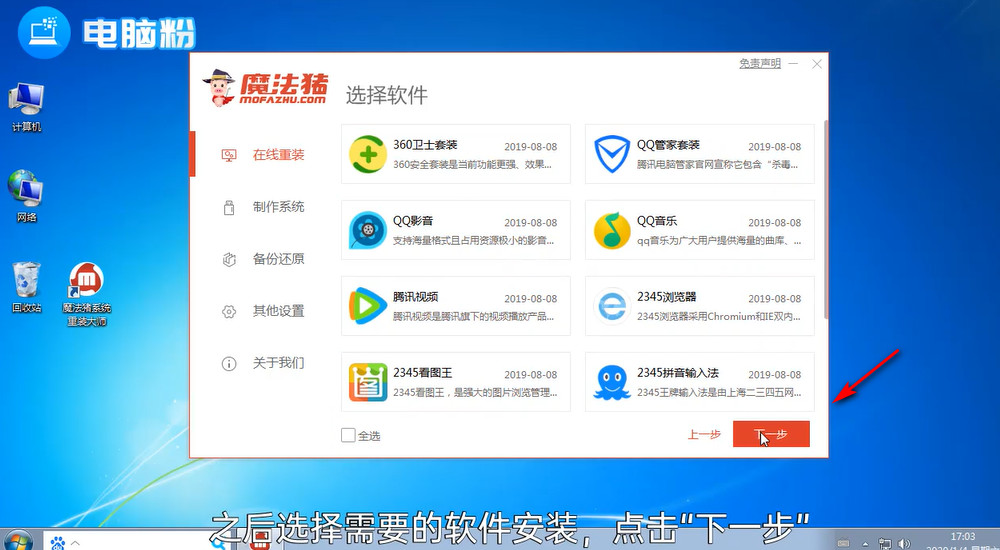
Task: Check the 全选 checkbox
Action: pyautogui.click(x=348, y=435)
